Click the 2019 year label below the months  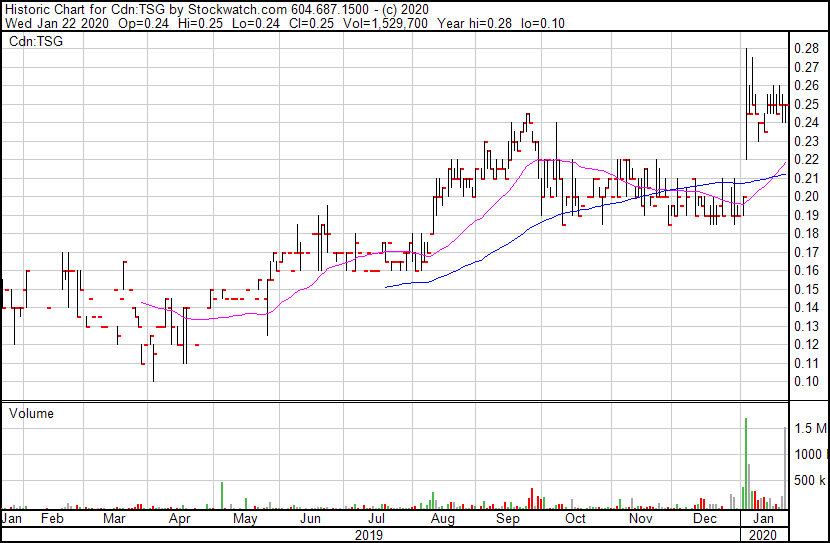coord(371,535)
